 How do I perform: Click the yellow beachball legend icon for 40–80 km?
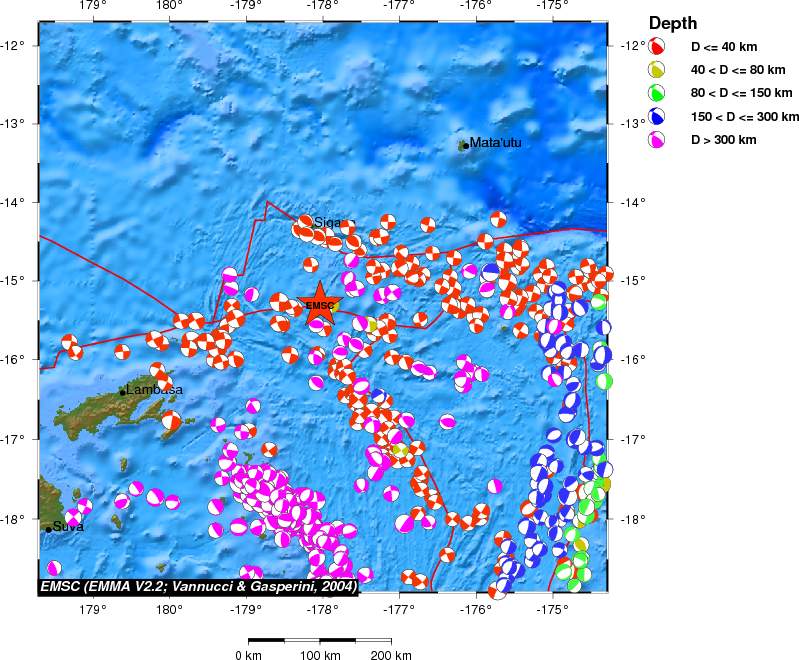(656, 70)
